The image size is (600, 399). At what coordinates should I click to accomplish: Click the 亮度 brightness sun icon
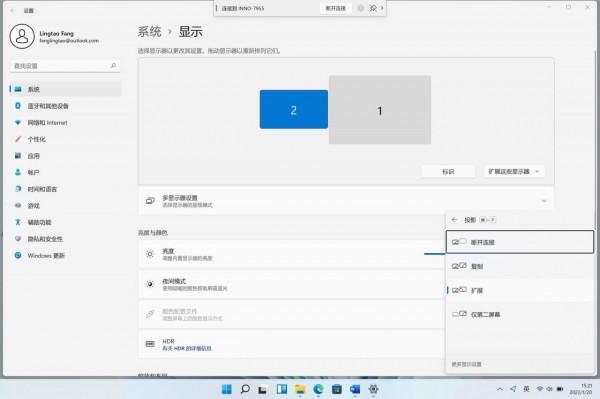150,254
